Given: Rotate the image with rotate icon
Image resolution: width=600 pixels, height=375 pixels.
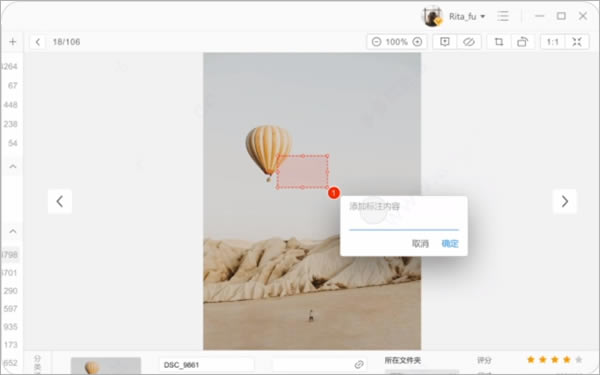Looking at the screenshot, I should click(522, 42).
